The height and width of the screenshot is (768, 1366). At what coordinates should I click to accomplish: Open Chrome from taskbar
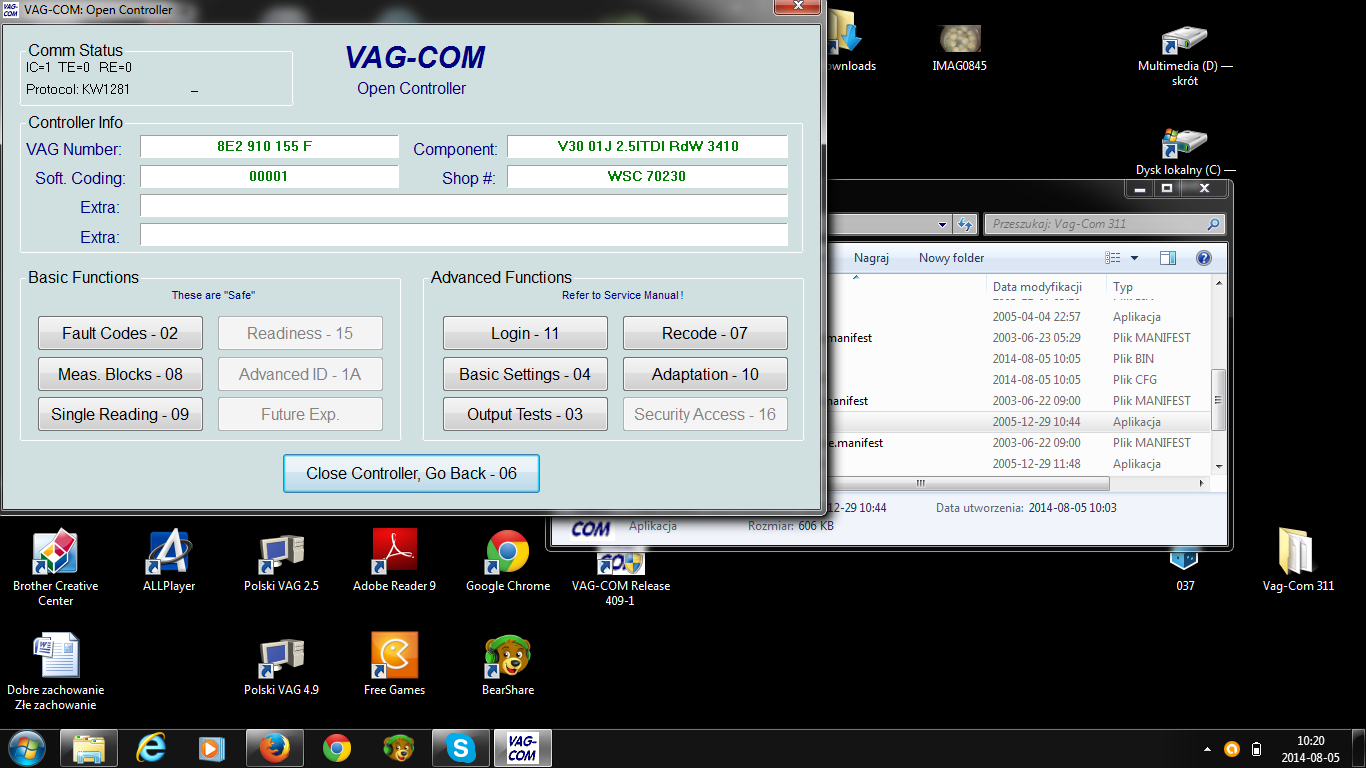click(x=337, y=748)
